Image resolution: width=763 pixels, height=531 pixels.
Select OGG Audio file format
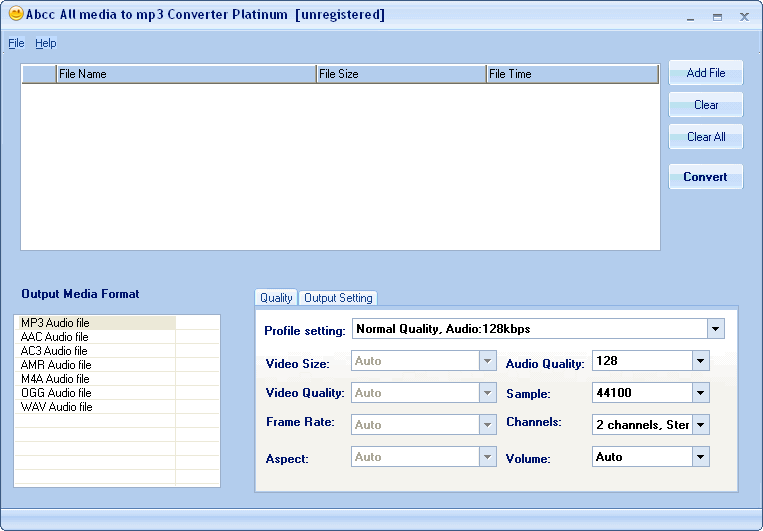[55, 393]
